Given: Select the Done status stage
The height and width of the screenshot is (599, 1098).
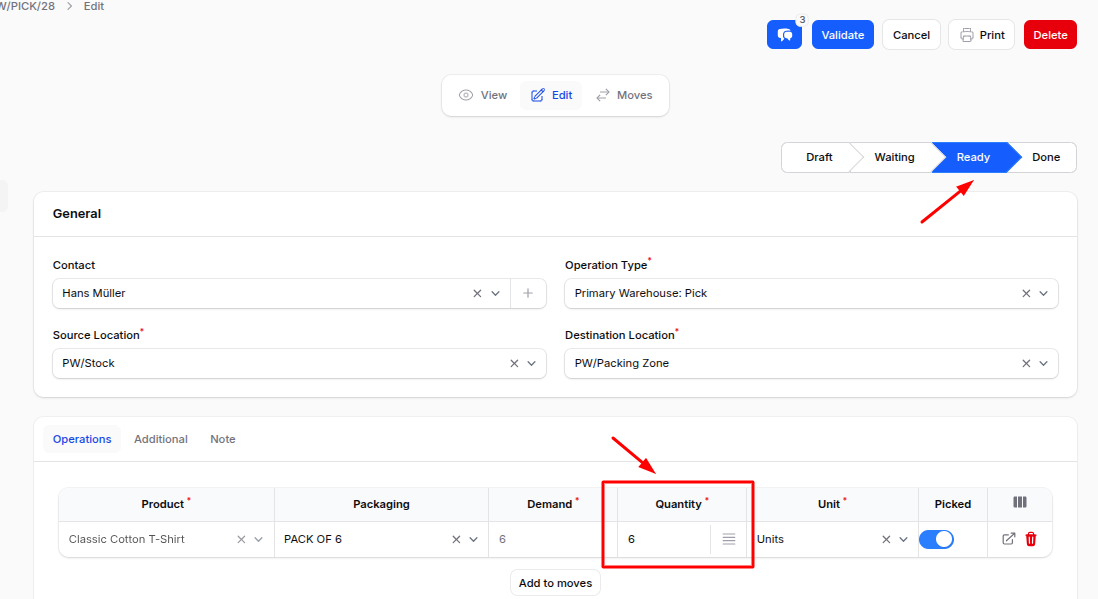Looking at the screenshot, I should 1045,157.
